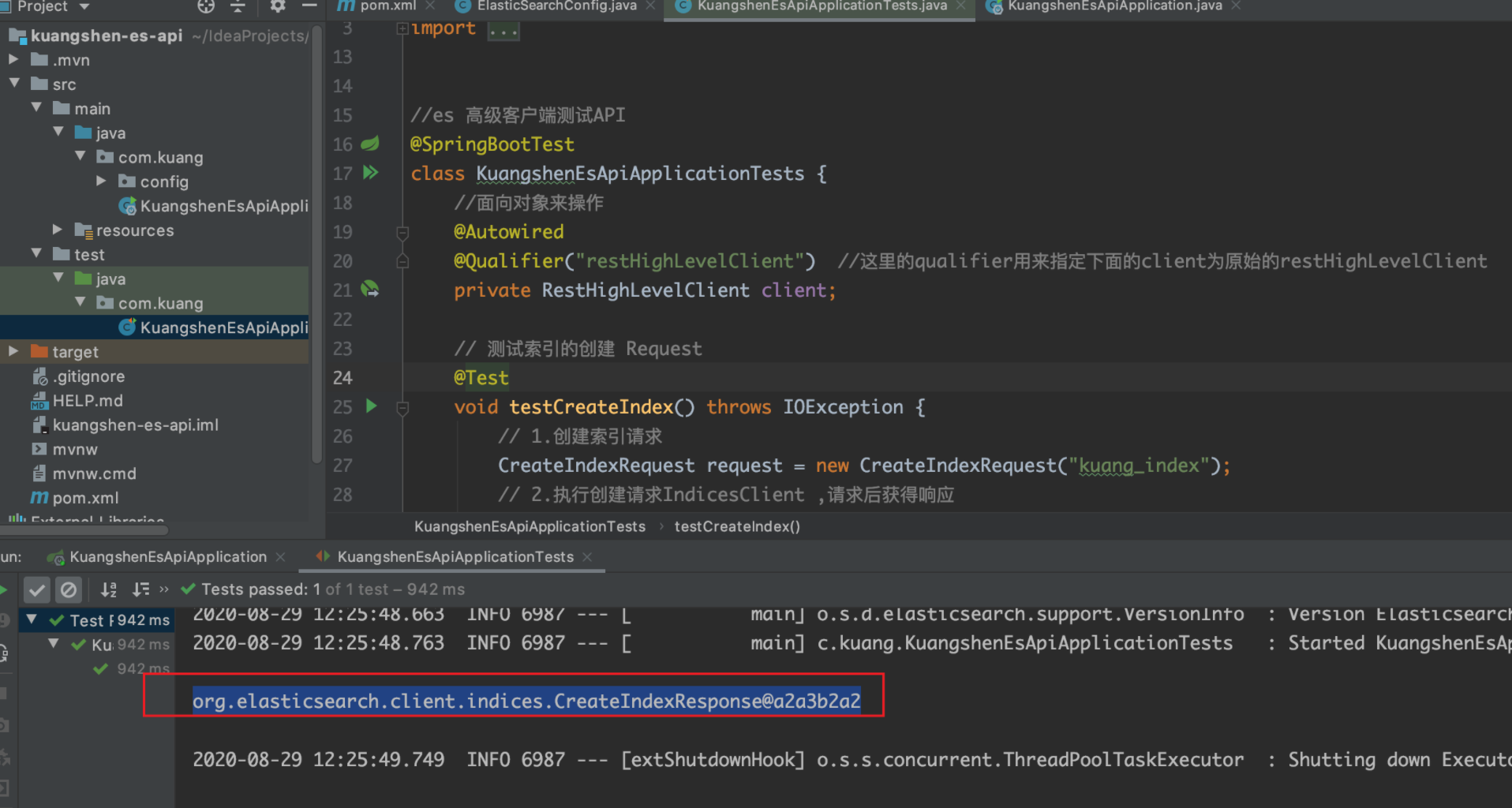Collapse the main folder
1512x808 pixels.
click(x=36, y=107)
